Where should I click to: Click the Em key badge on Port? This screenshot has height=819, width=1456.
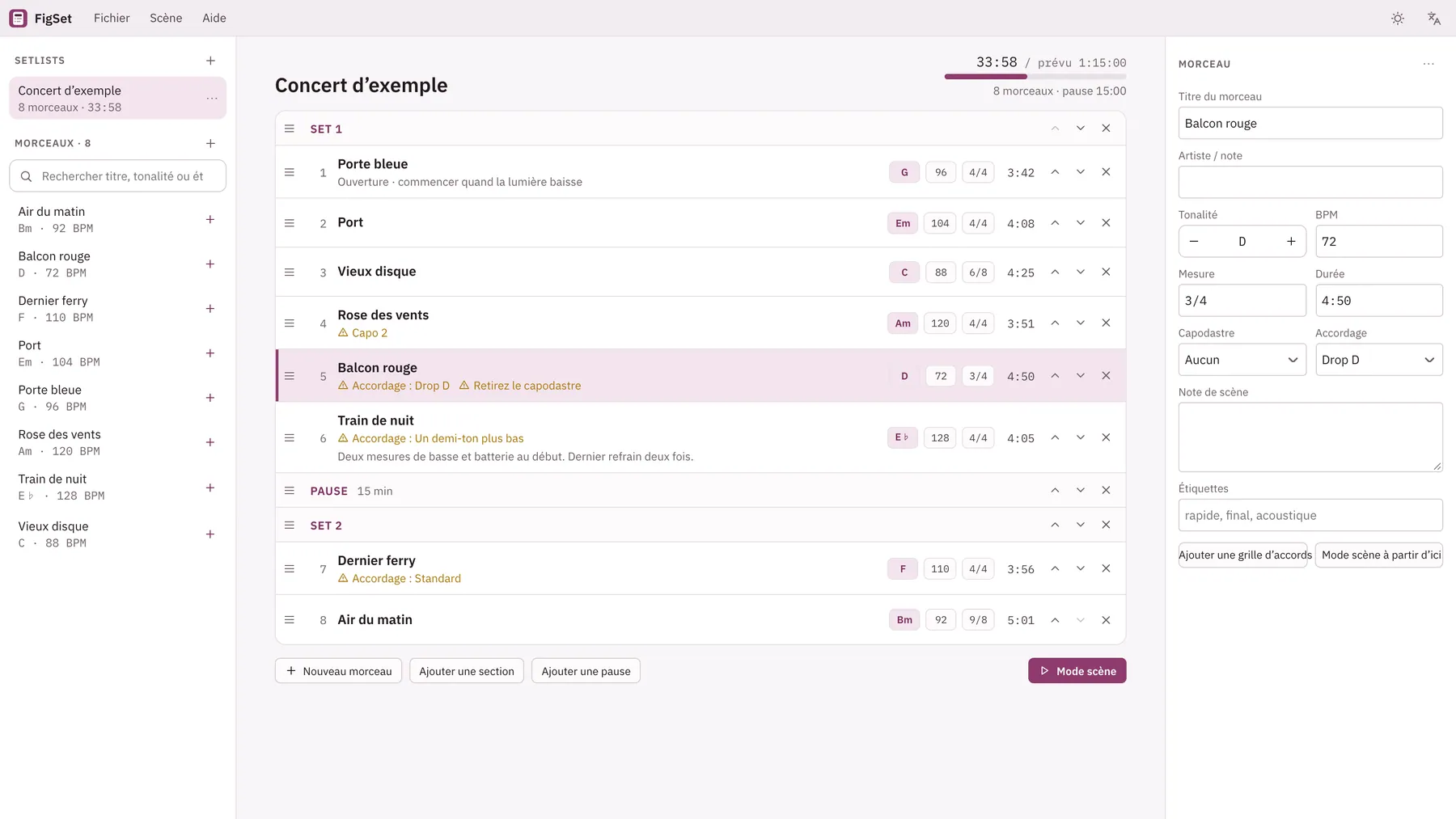[903, 223]
